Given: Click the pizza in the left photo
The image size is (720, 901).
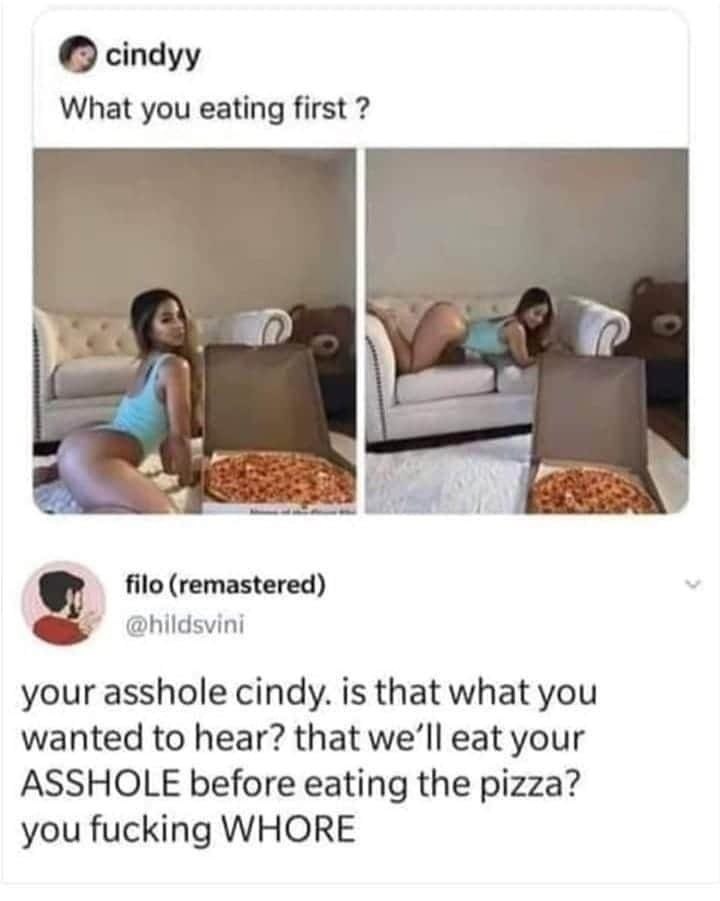Looking at the screenshot, I should [280, 476].
